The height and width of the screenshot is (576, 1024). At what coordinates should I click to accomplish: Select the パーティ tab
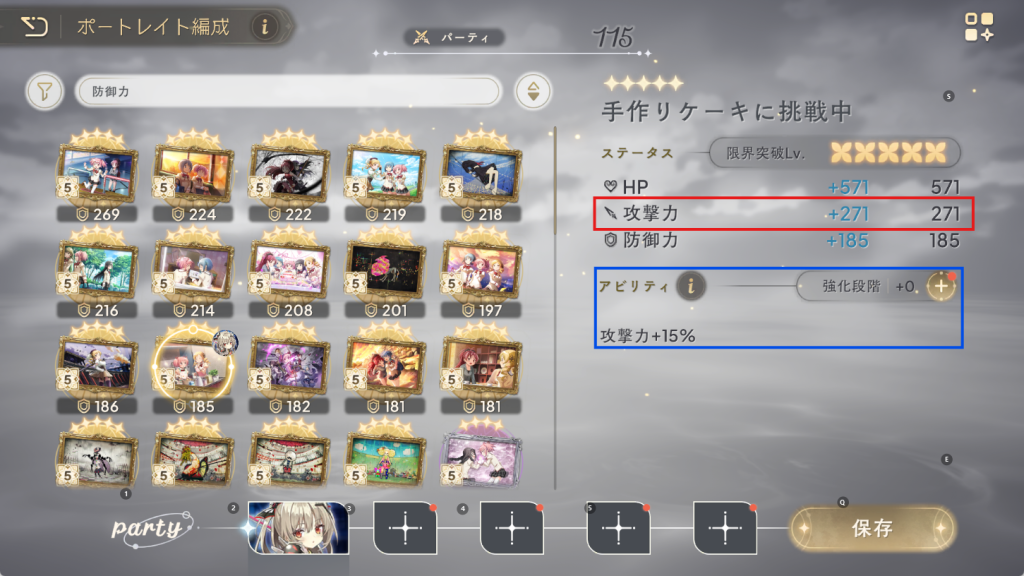(x=455, y=37)
